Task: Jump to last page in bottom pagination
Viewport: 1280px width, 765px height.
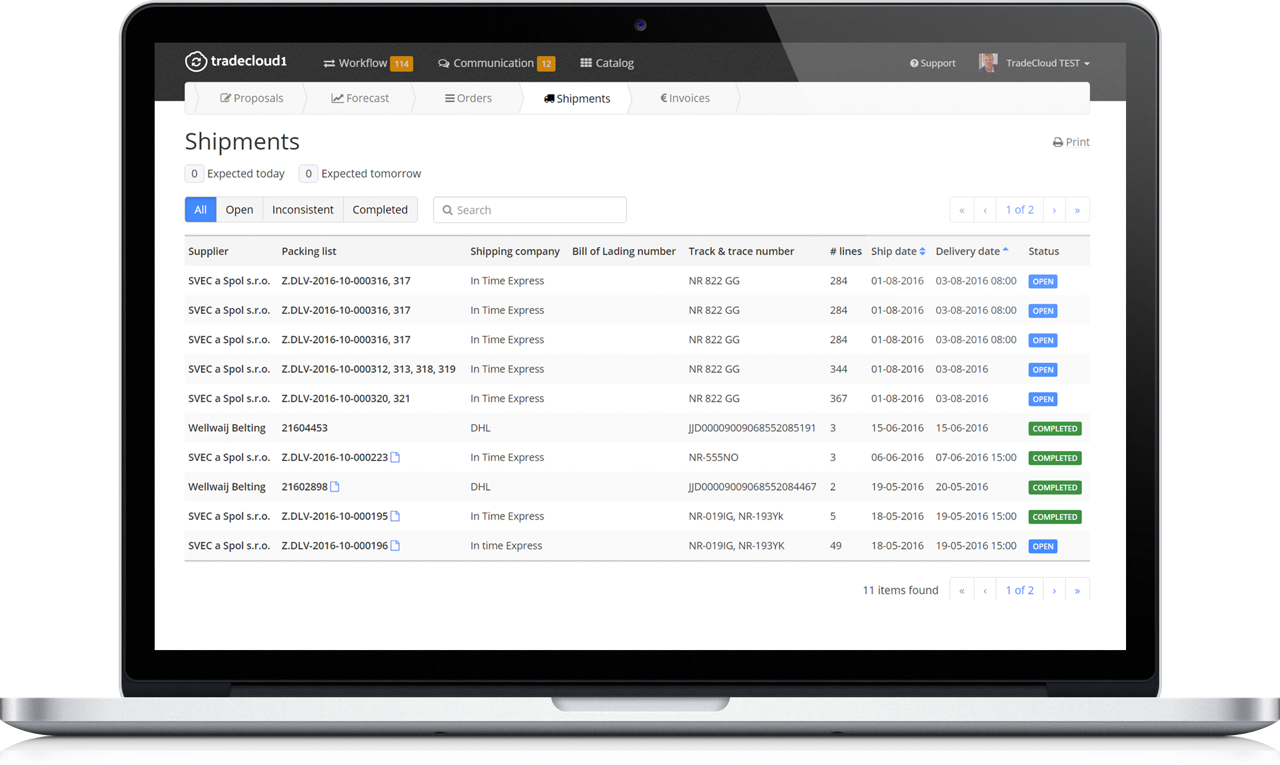Action: 1077,590
